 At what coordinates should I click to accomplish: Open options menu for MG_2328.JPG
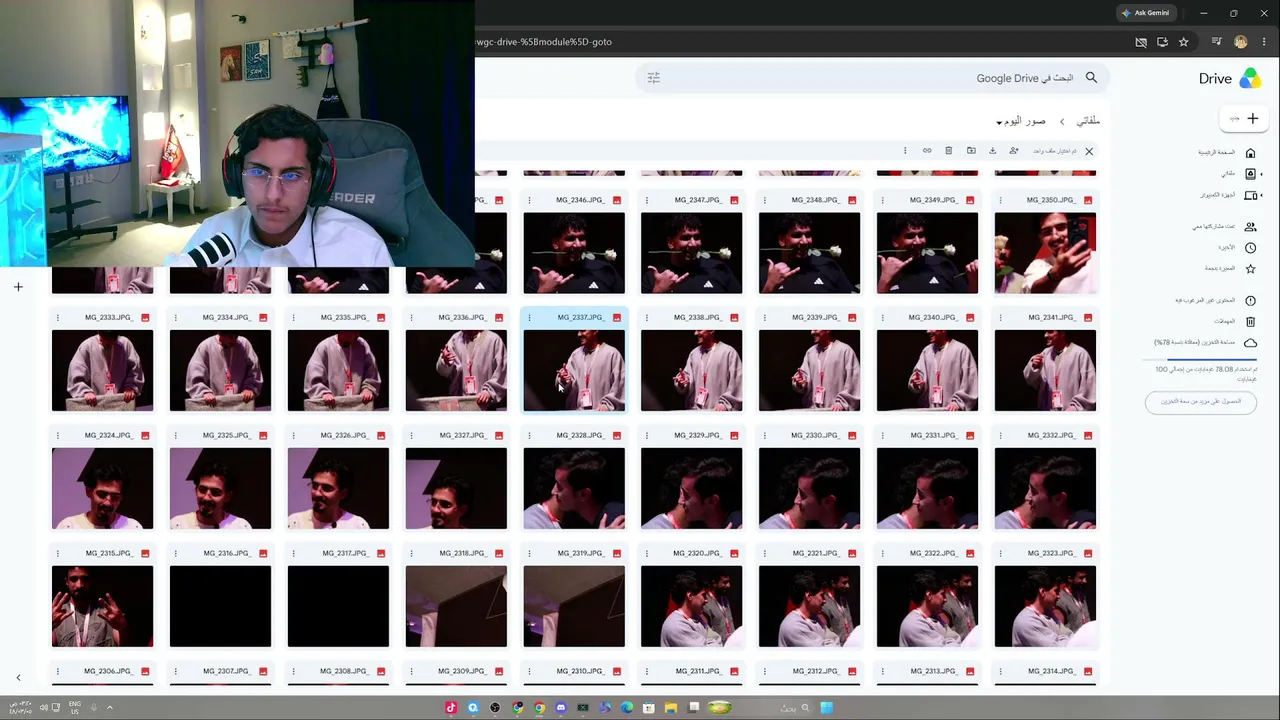tap(529, 436)
